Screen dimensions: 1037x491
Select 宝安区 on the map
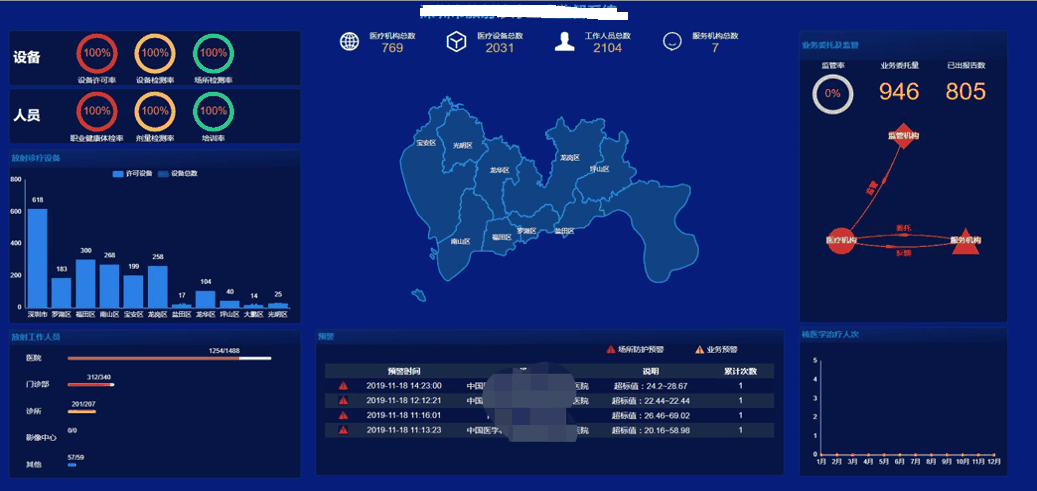(426, 142)
